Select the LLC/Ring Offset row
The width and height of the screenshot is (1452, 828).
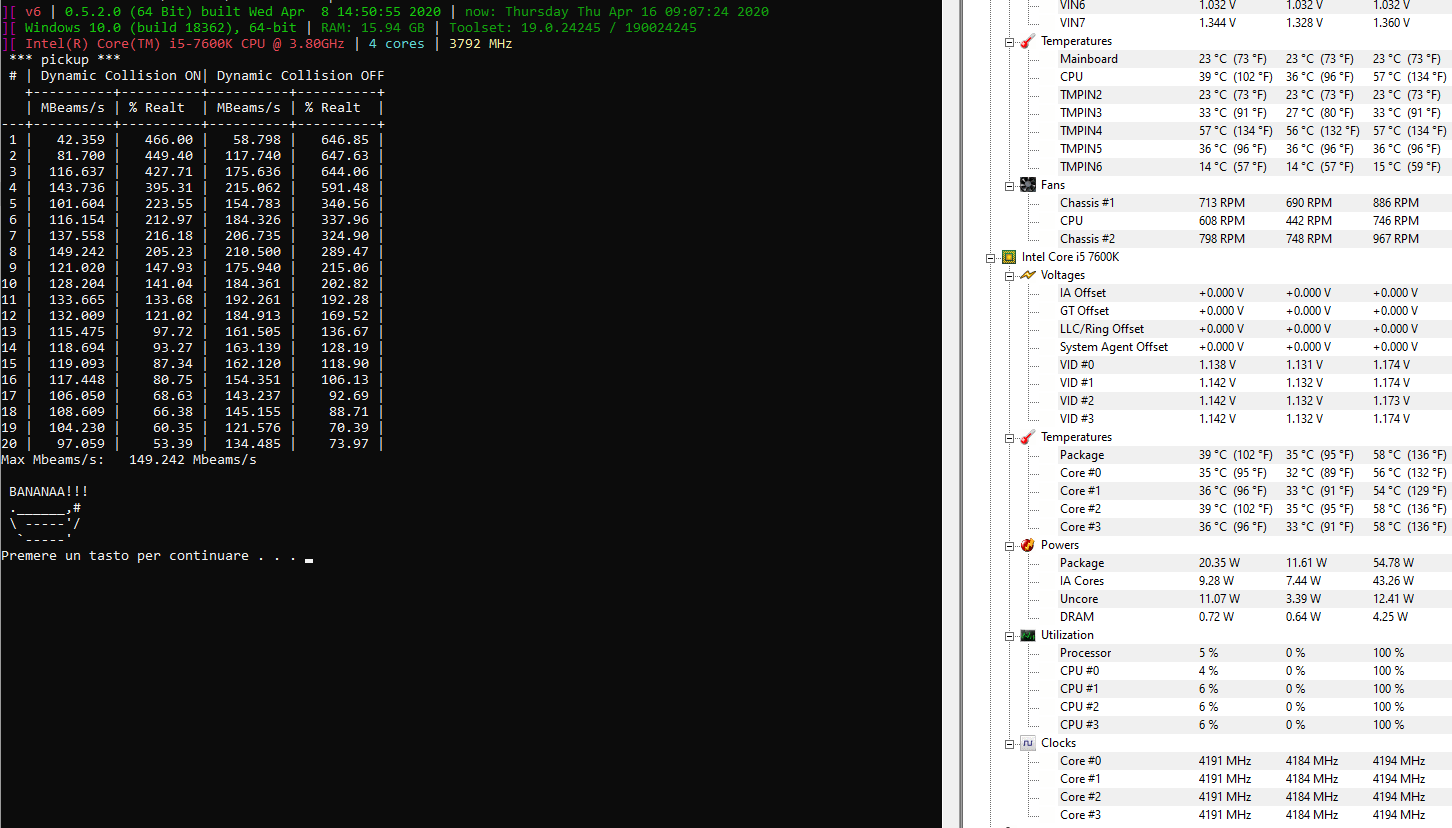[x=1254, y=329]
